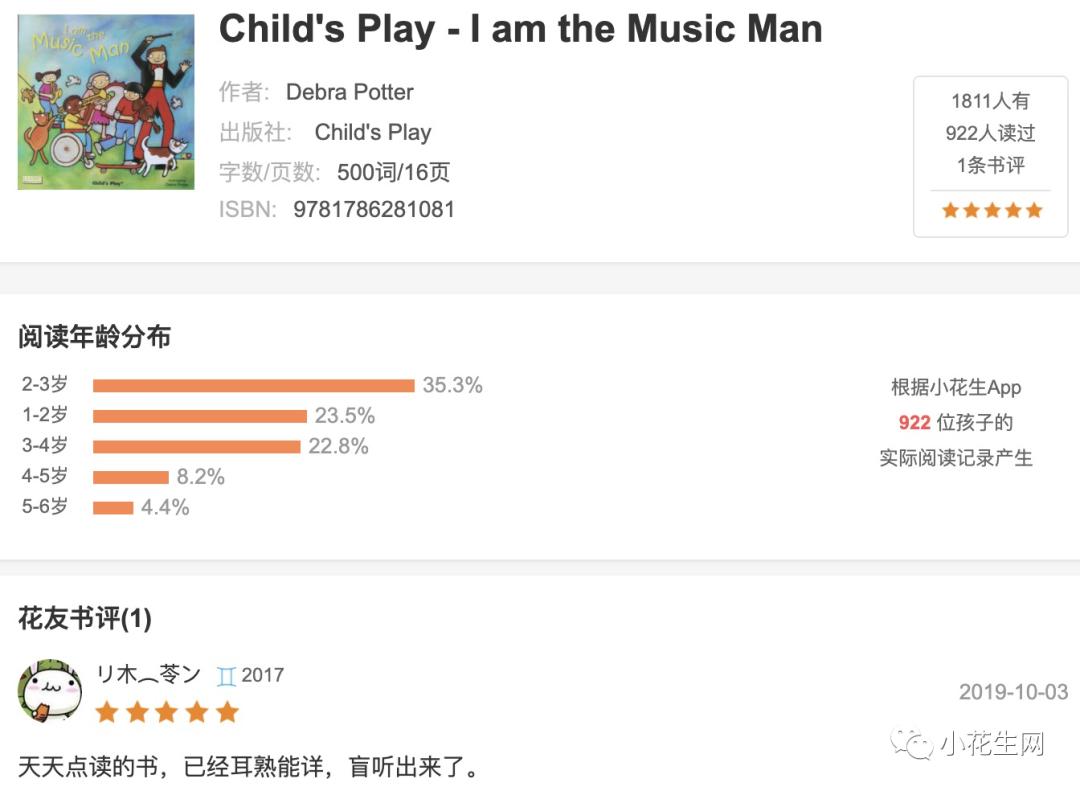Viewport: 1080px width, 791px height.
Task: Open publisher Child's Play link
Action: click(x=373, y=132)
